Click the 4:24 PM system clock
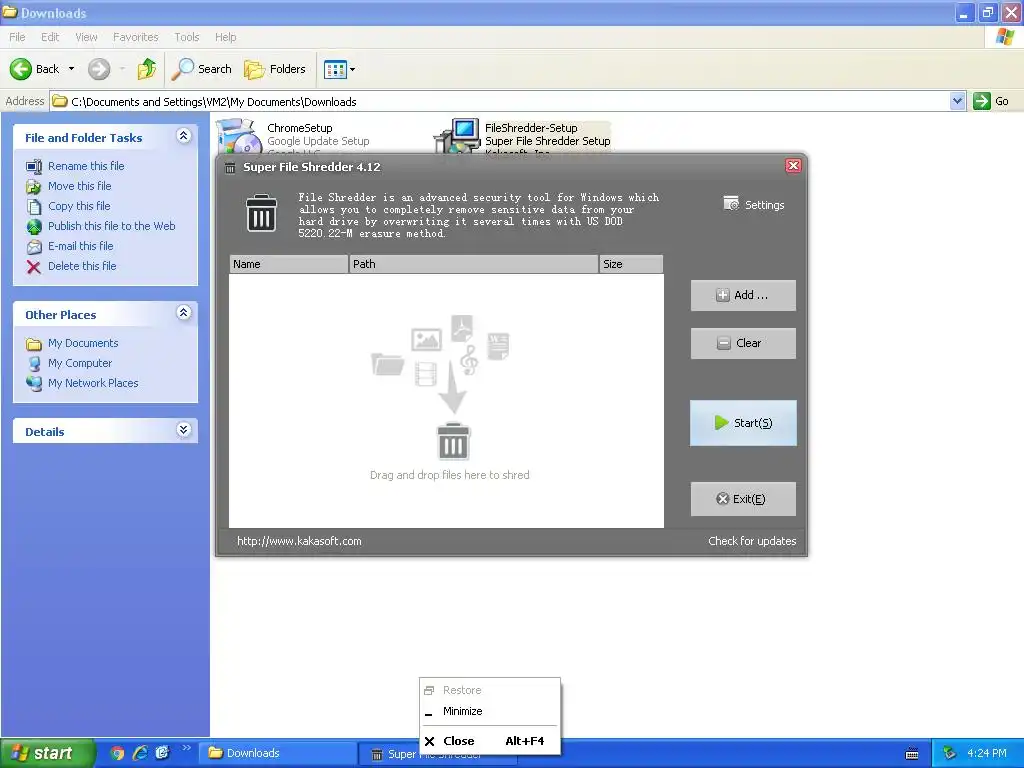1024x768 pixels. pyautogui.click(x=987, y=753)
